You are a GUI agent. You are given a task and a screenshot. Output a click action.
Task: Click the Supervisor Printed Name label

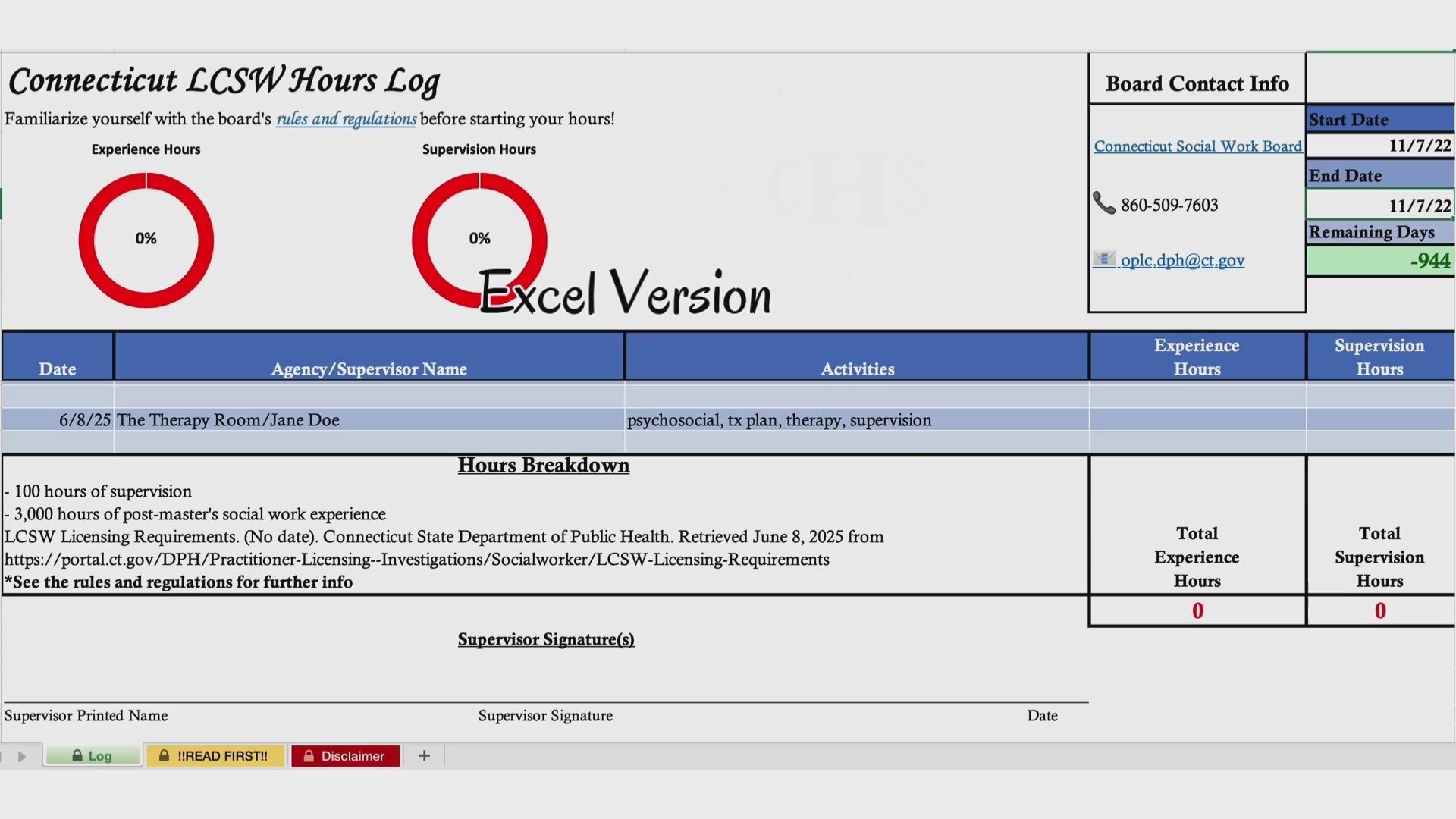point(86,715)
